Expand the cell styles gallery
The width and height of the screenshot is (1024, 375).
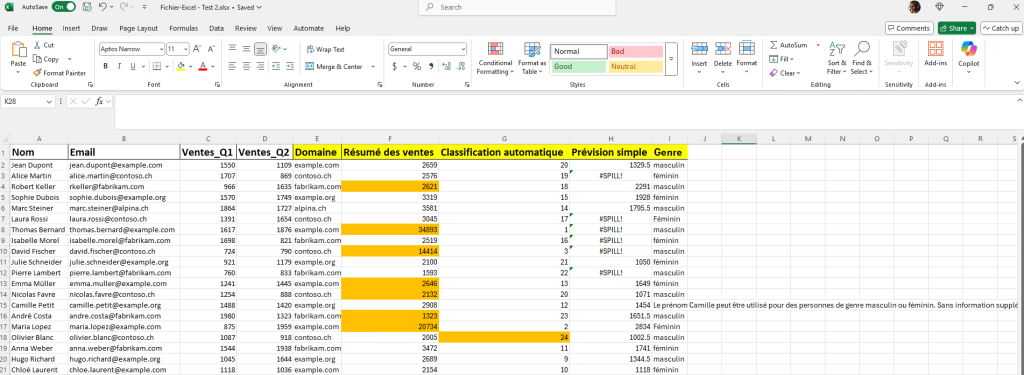[671, 59]
